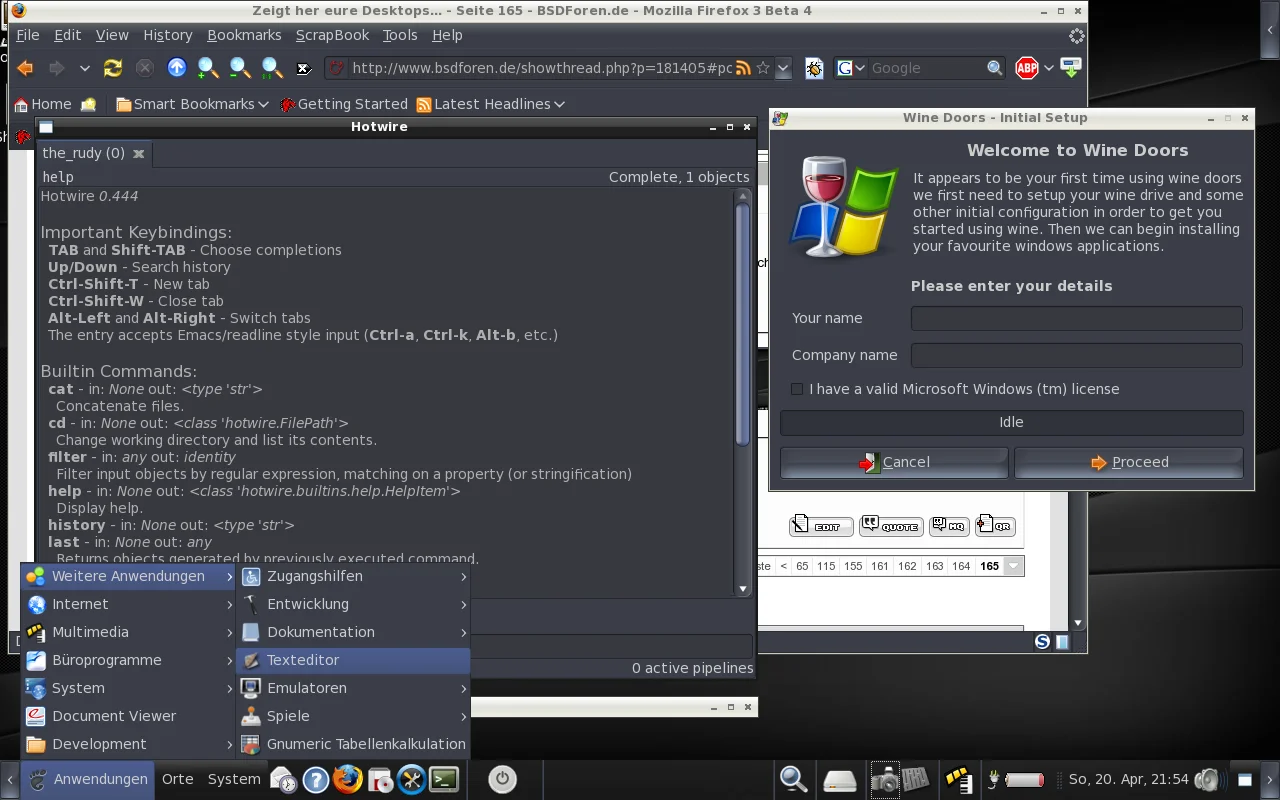Click the Cancel button in Wine Doors
This screenshot has height=800, width=1280.
[894, 462]
